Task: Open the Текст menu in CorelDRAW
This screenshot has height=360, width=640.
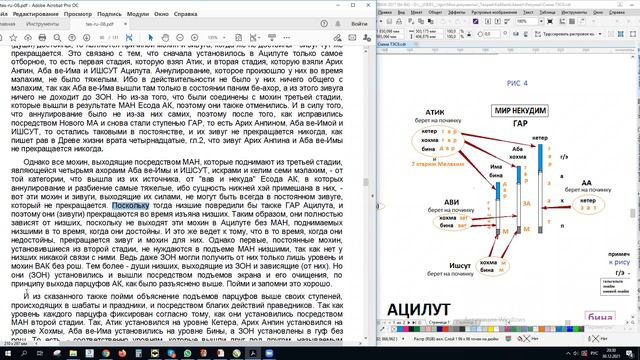Action: point(528,12)
